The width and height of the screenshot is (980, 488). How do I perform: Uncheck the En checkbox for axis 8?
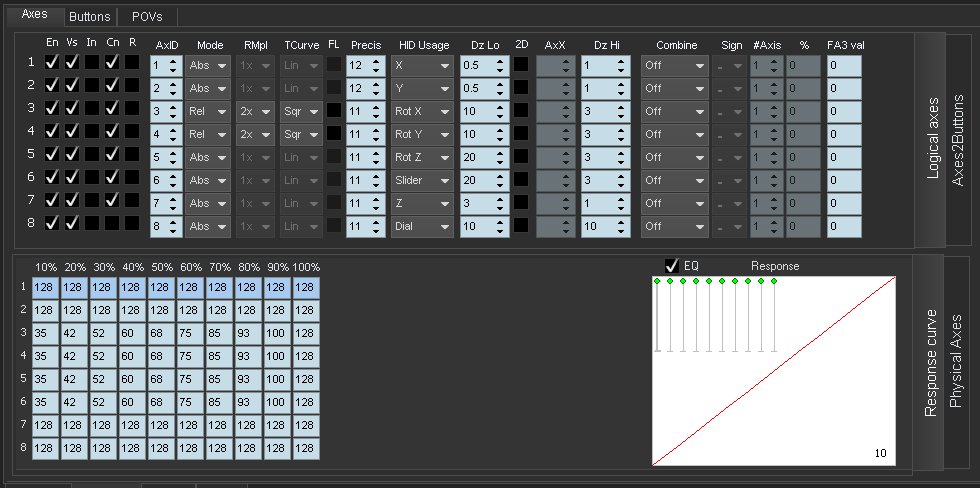(52, 223)
